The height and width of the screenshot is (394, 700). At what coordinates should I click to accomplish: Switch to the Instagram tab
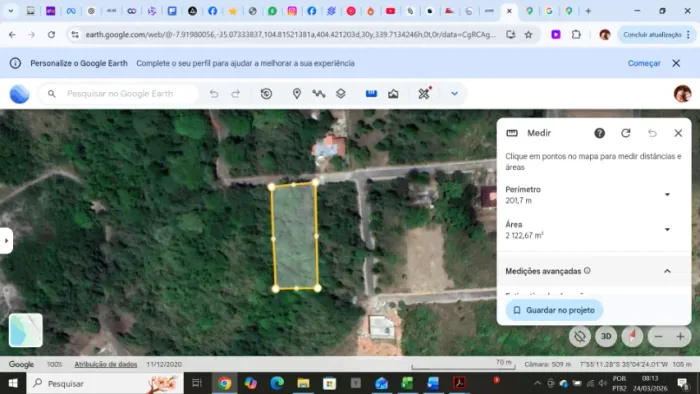tap(292, 11)
